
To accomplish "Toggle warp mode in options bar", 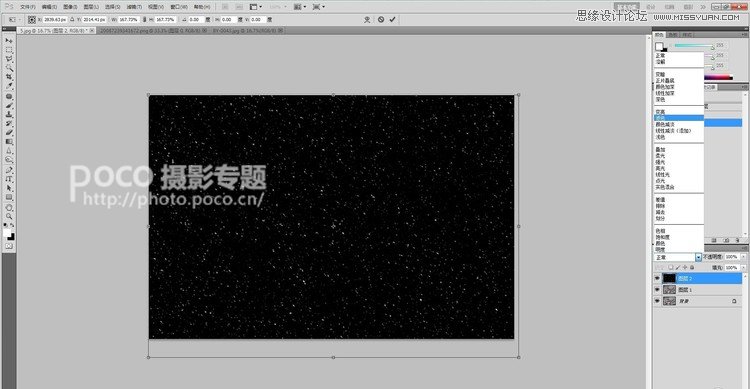I will [x=367, y=20].
